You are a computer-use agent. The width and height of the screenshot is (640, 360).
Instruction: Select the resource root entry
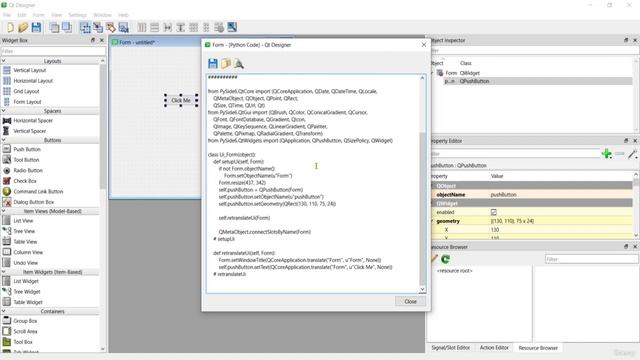point(454,271)
